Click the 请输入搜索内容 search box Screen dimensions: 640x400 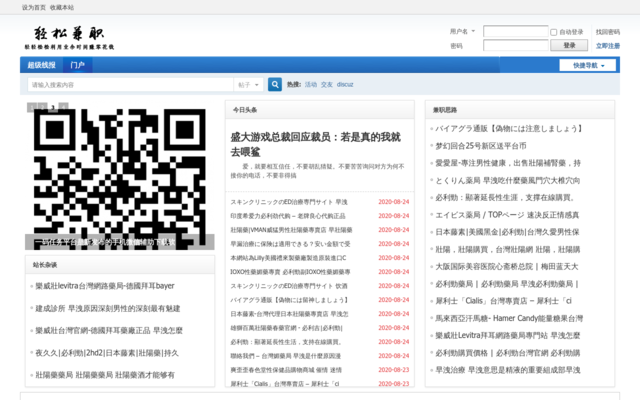[x=131, y=85]
